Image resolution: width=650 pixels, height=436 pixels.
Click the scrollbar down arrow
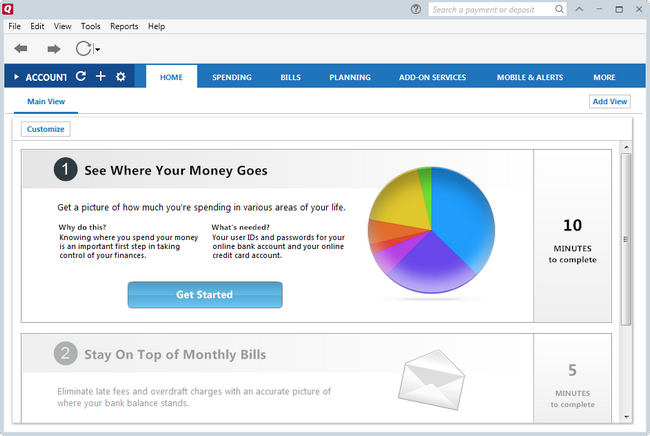pyautogui.click(x=626, y=417)
